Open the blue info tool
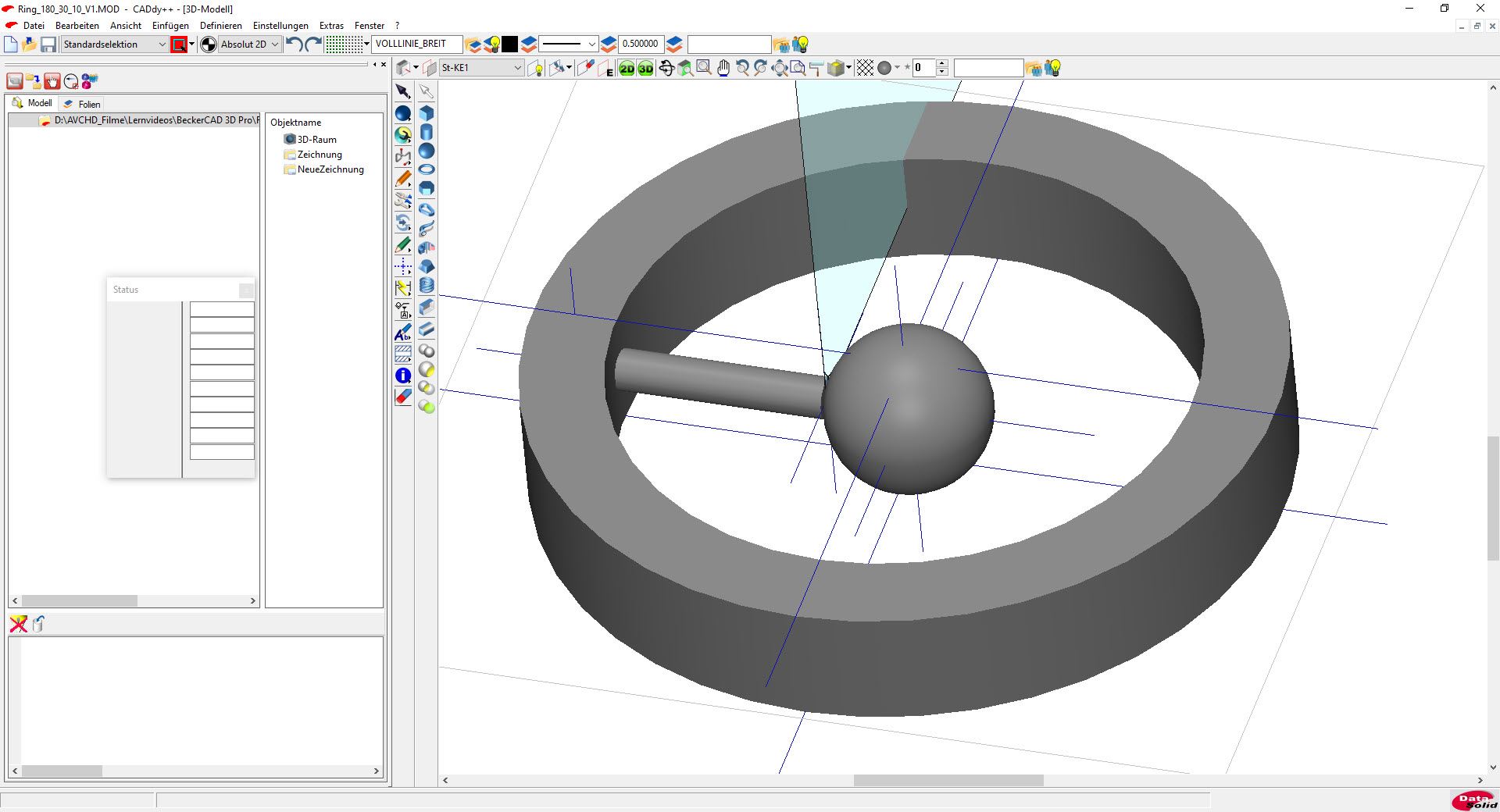1500x812 pixels. point(403,376)
